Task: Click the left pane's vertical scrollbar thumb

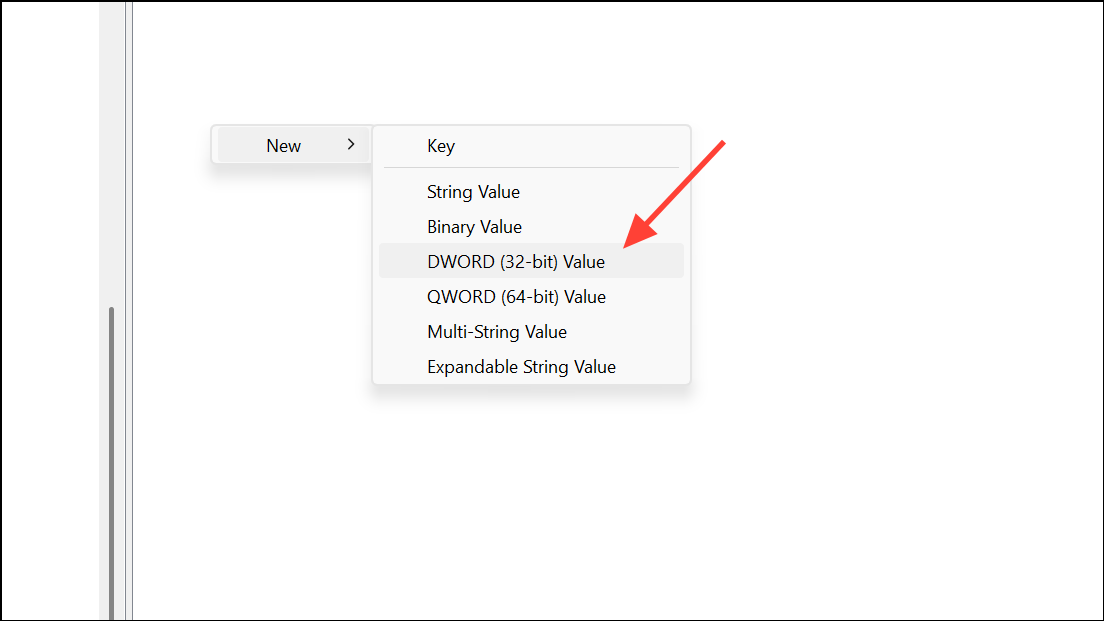Action: 112,460
